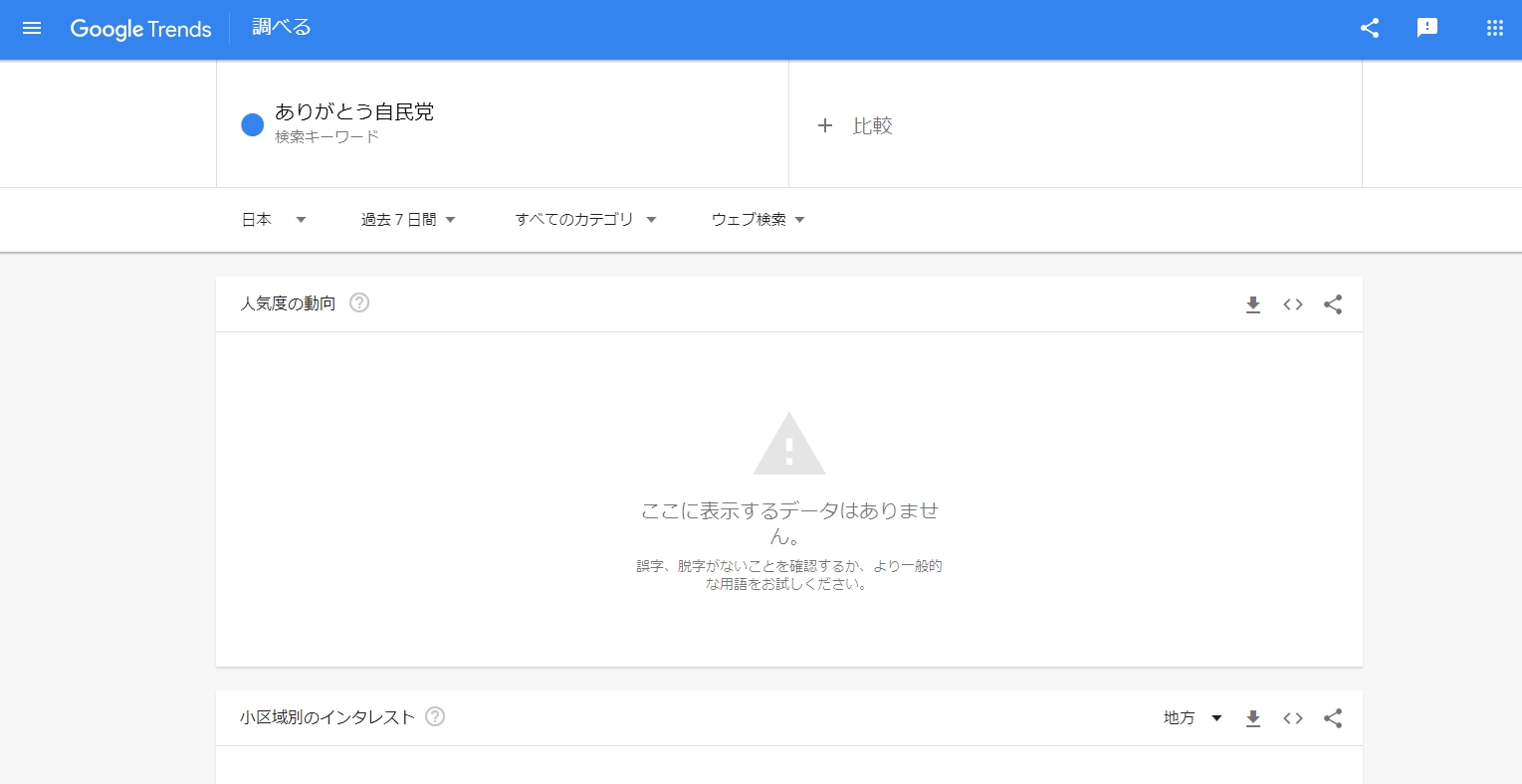
Task: Click the 小区域別のインタレスト card heading
Action: pos(327,717)
